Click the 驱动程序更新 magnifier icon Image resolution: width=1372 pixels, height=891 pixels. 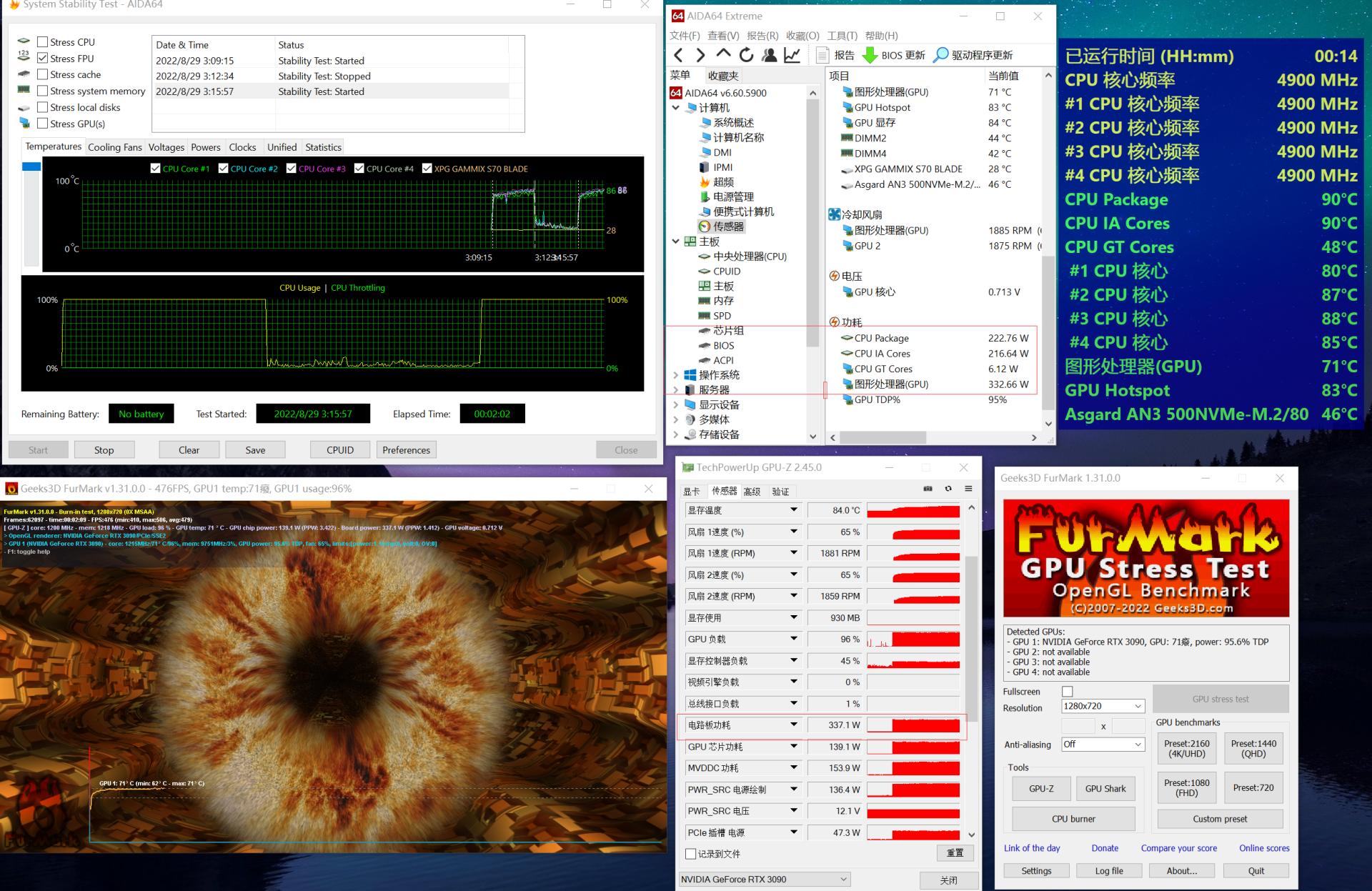(941, 55)
